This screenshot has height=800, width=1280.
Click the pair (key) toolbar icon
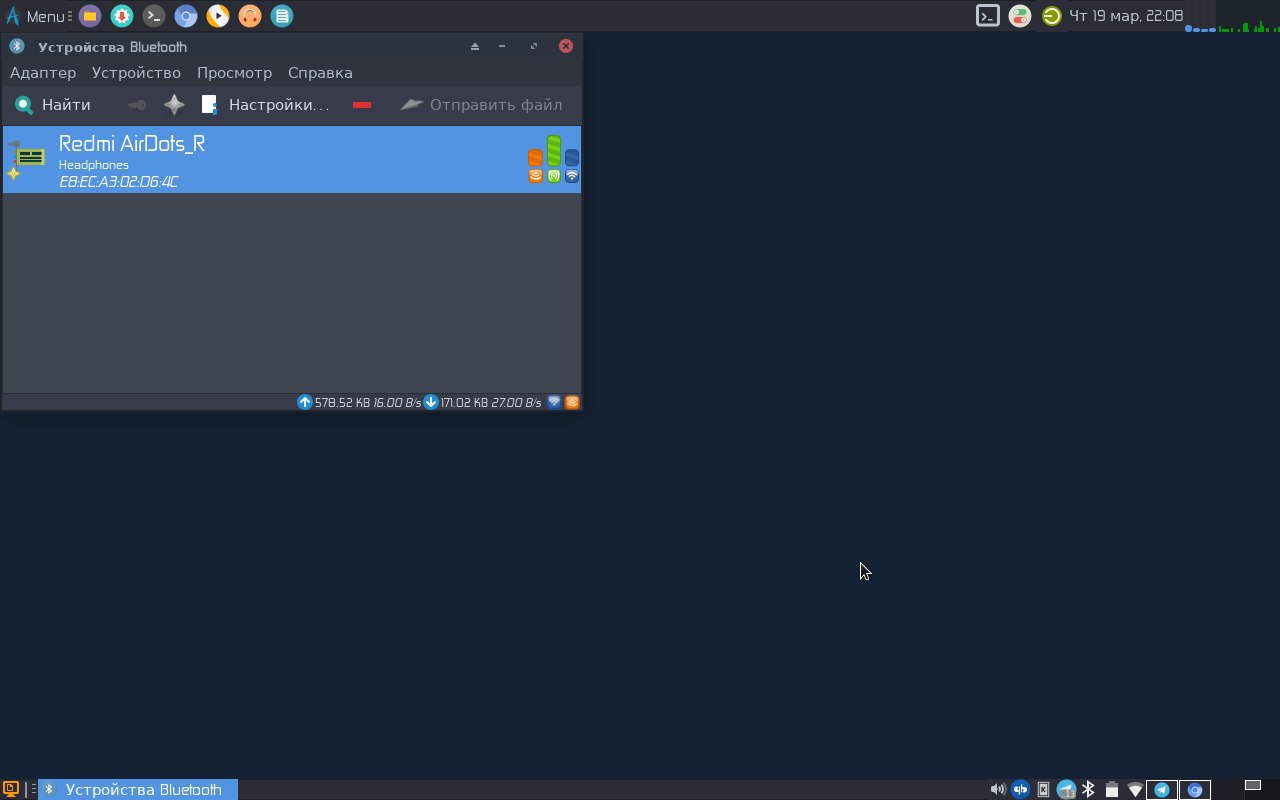point(137,104)
